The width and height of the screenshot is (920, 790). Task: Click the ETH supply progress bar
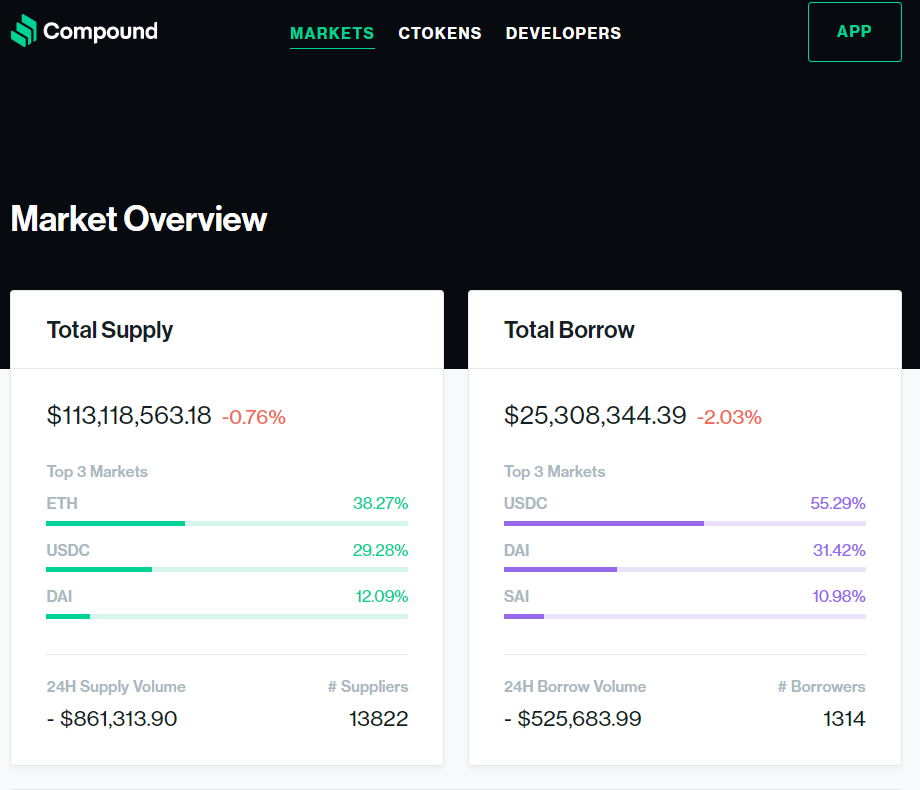click(227, 524)
